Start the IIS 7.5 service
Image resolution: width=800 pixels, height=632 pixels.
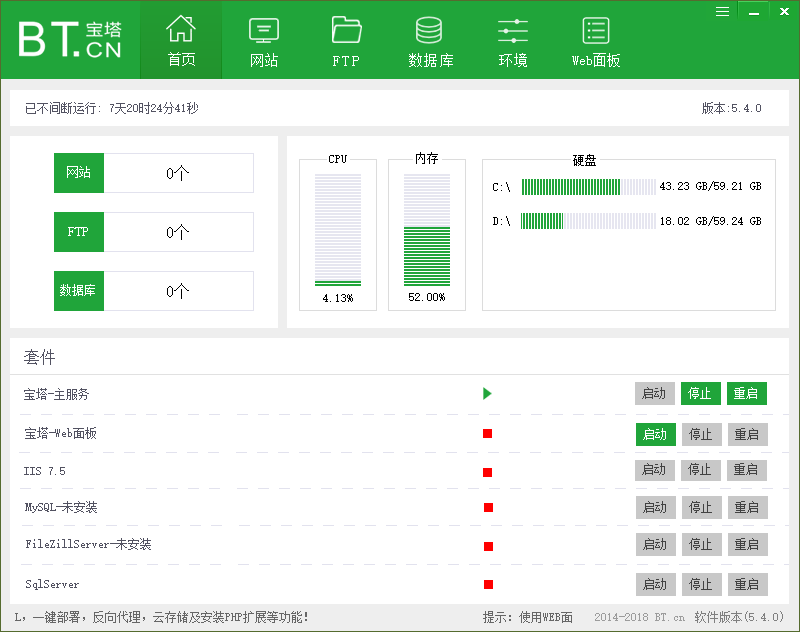tap(655, 470)
